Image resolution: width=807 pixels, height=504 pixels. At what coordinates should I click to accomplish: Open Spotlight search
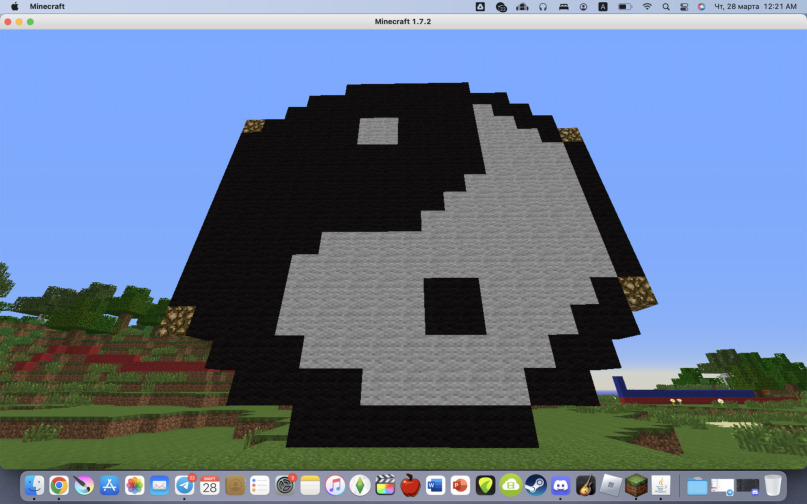[666, 7]
